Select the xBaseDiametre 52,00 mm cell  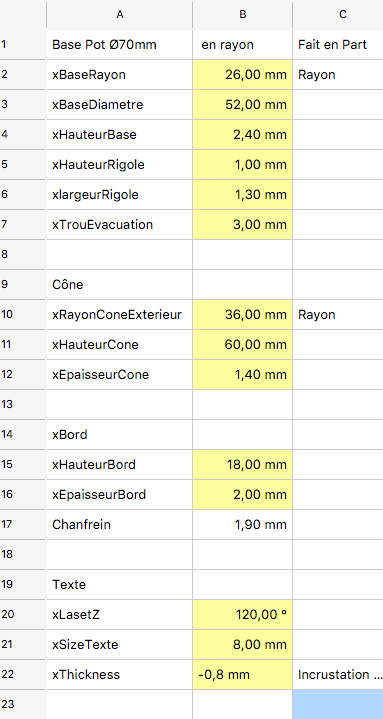tap(243, 105)
